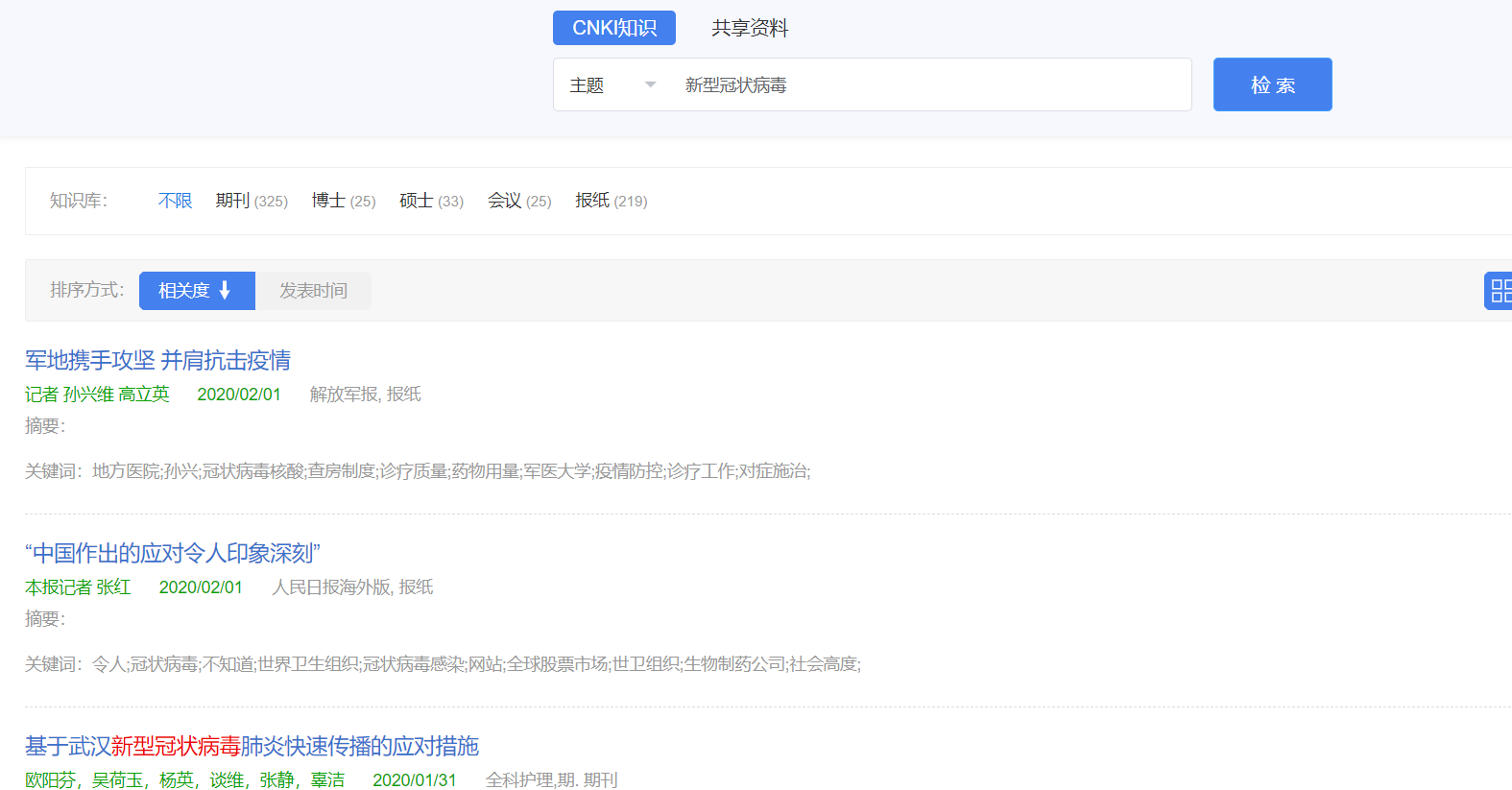Filter results by 期刊 (325)
This screenshot has height=790, width=1512.
[251, 201]
